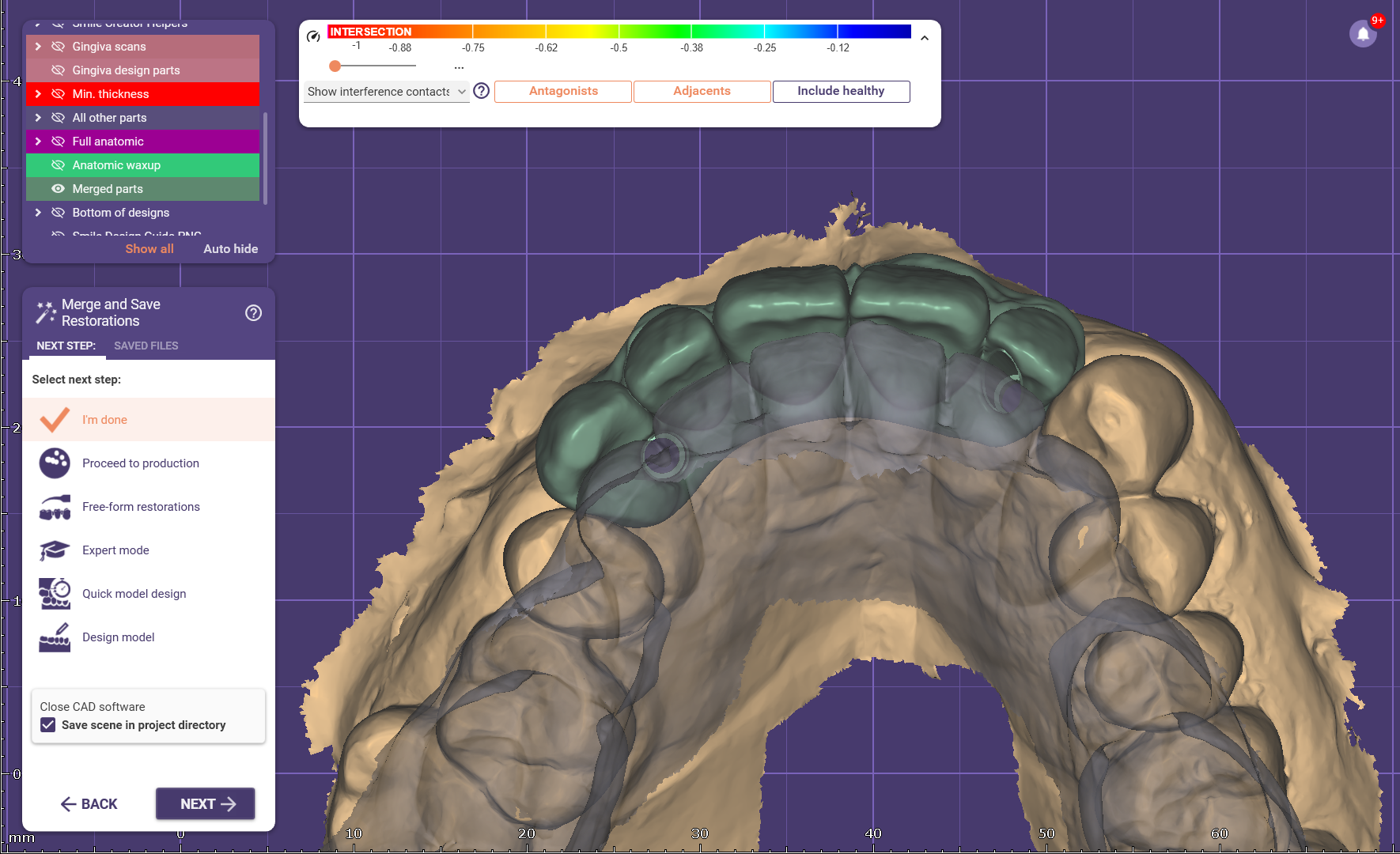Uncheck Save scene in project directory

[48, 725]
